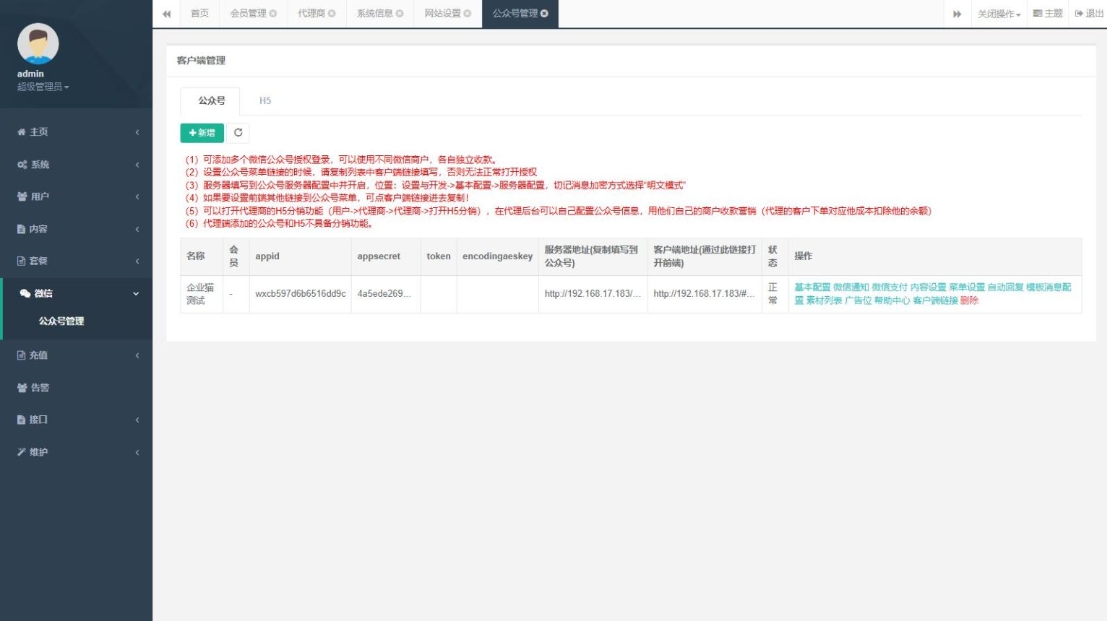Click the refresh icon button
This screenshot has width=1107, height=621.
click(238, 133)
